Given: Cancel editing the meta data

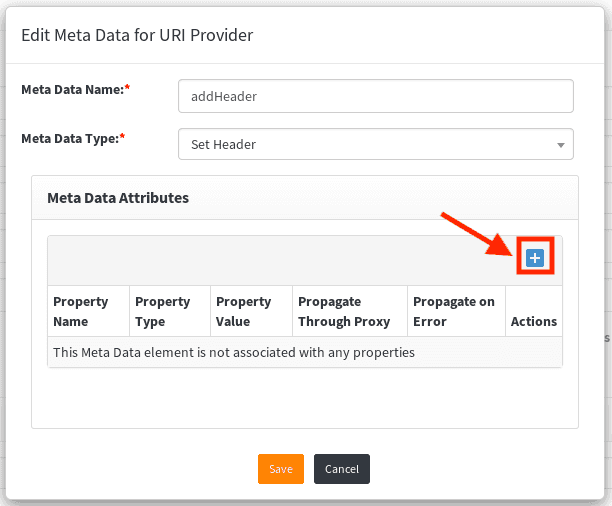Looking at the screenshot, I should click(342, 469).
